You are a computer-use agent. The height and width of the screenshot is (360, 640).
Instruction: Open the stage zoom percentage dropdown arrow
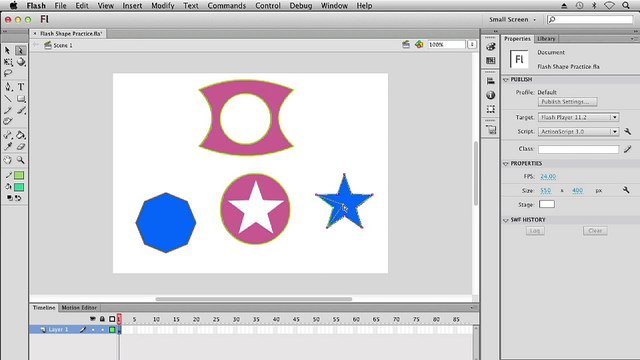click(472, 44)
